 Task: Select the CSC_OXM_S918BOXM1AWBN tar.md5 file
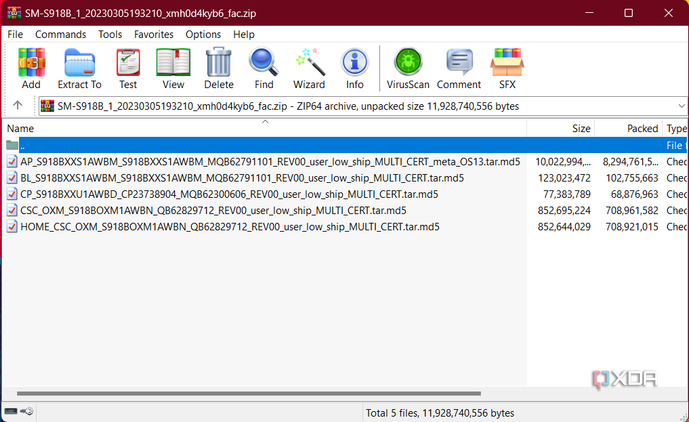[x=213, y=211]
